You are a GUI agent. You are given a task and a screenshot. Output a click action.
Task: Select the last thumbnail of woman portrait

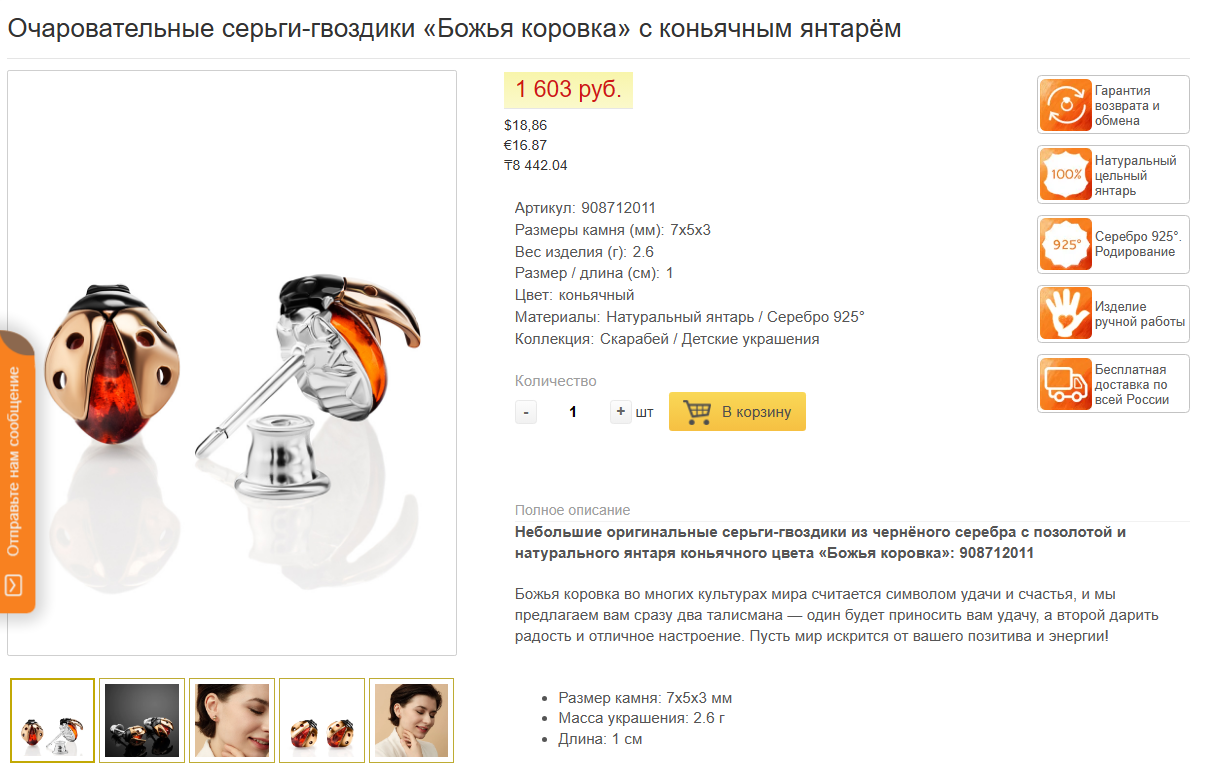[x=411, y=721]
